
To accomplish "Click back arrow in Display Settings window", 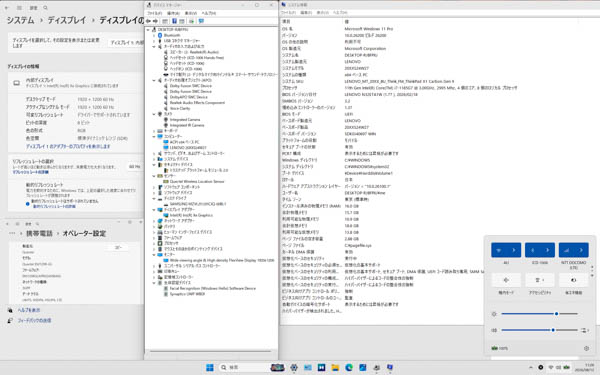I will click(x=7, y=8).
